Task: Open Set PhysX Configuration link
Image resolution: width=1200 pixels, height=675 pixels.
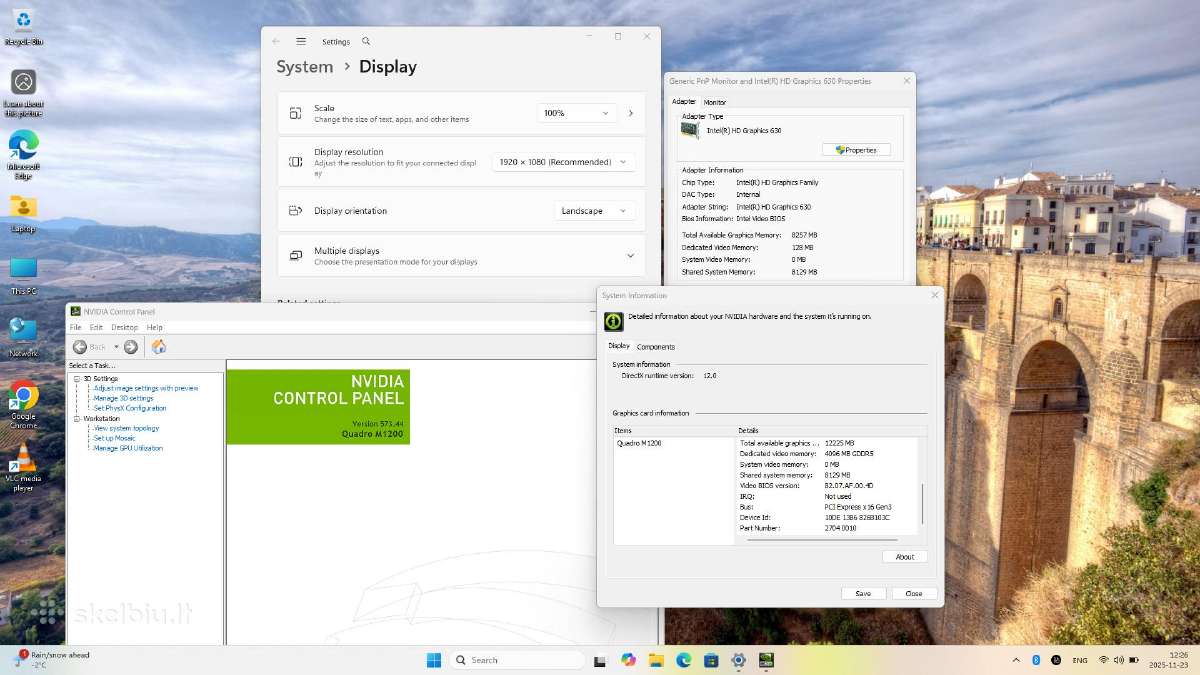Action: (x=130, y=408)
